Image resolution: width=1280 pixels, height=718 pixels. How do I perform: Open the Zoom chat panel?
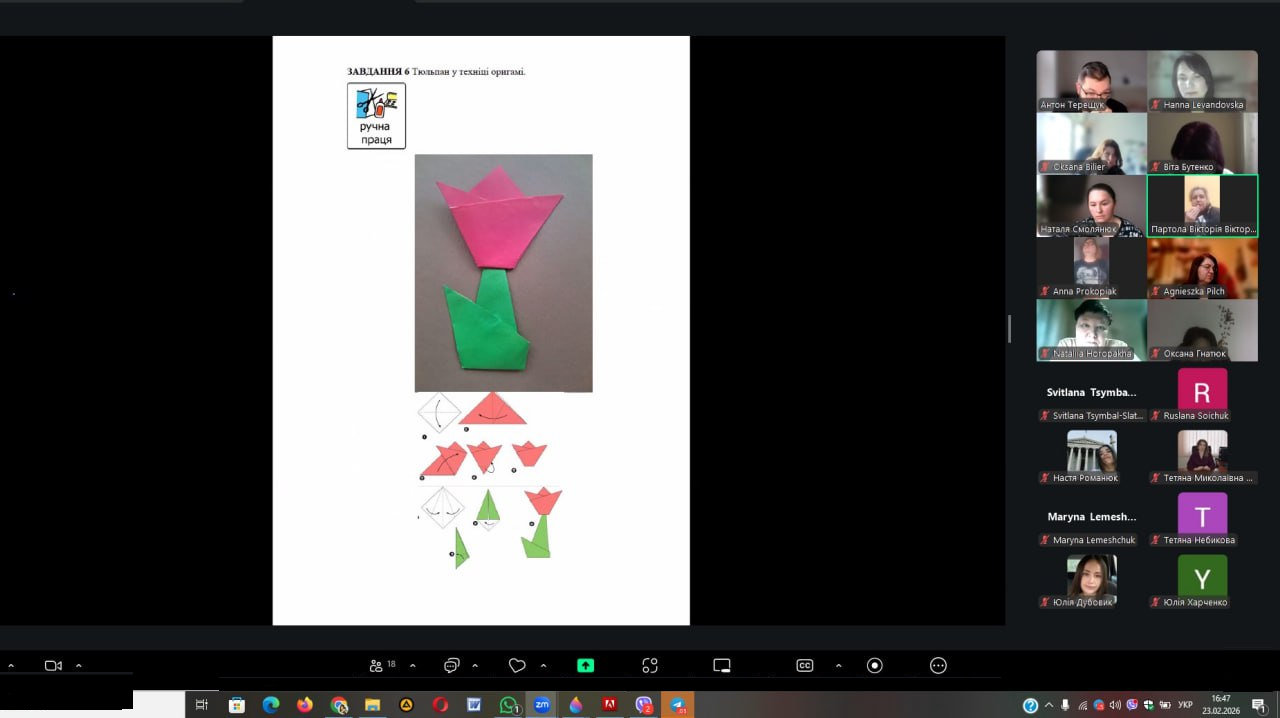(x=452, y=666)
